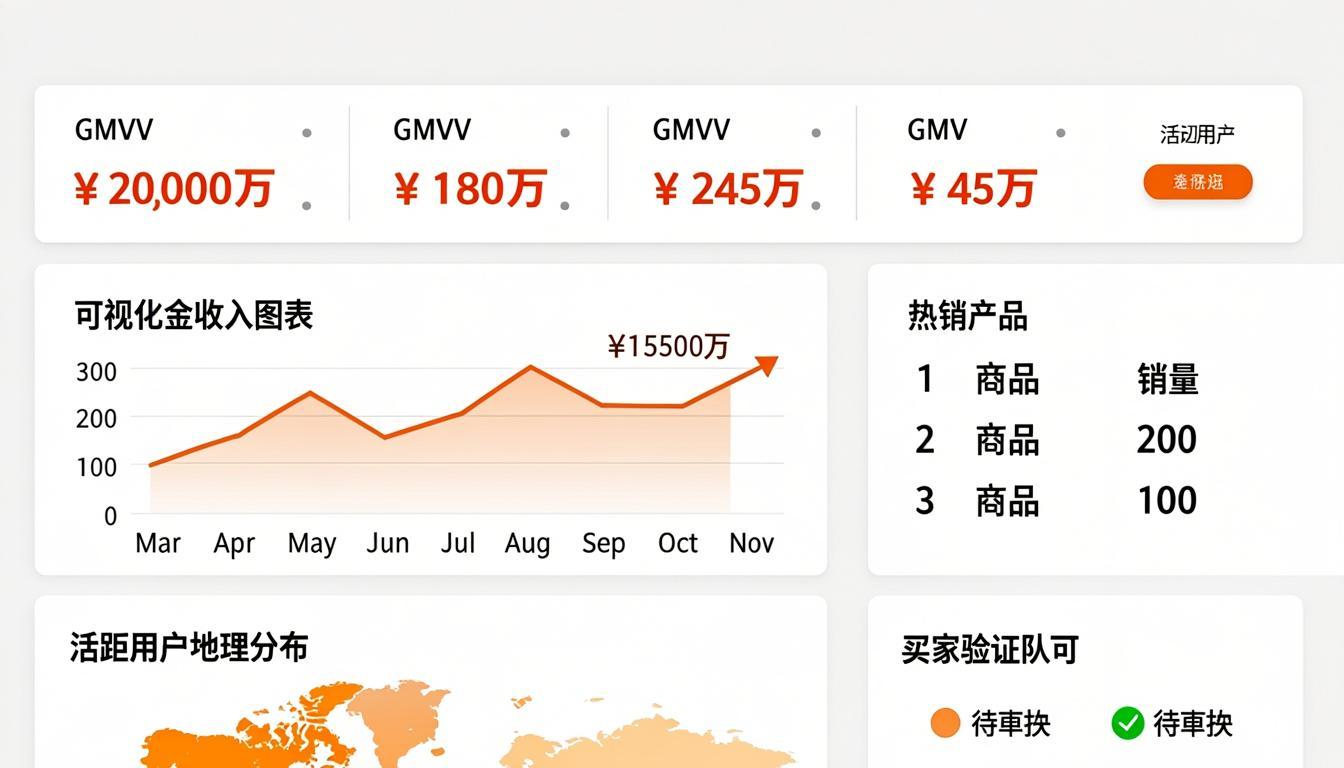Select the ¥ 20,000万 GMVV value
Image resolution: width=1344 pixels, height=768 pixels.
(174, 188)
